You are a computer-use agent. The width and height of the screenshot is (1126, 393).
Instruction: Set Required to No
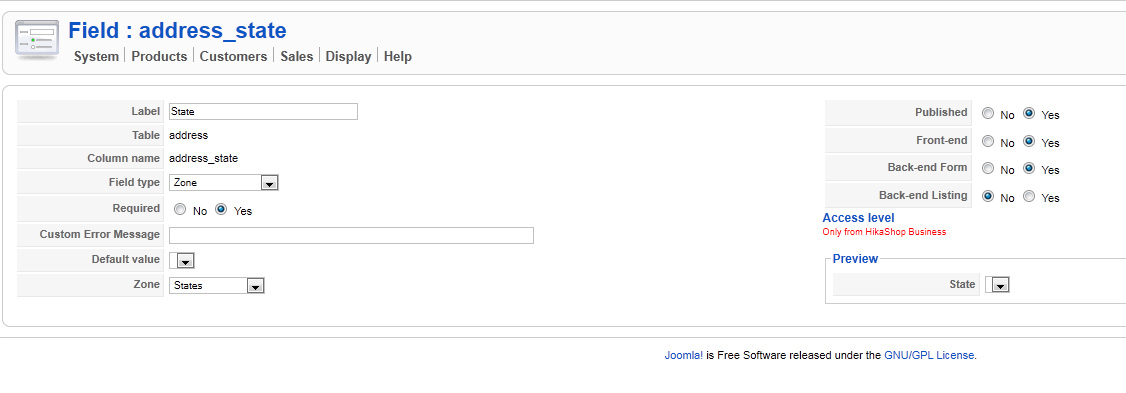(180, 210)
